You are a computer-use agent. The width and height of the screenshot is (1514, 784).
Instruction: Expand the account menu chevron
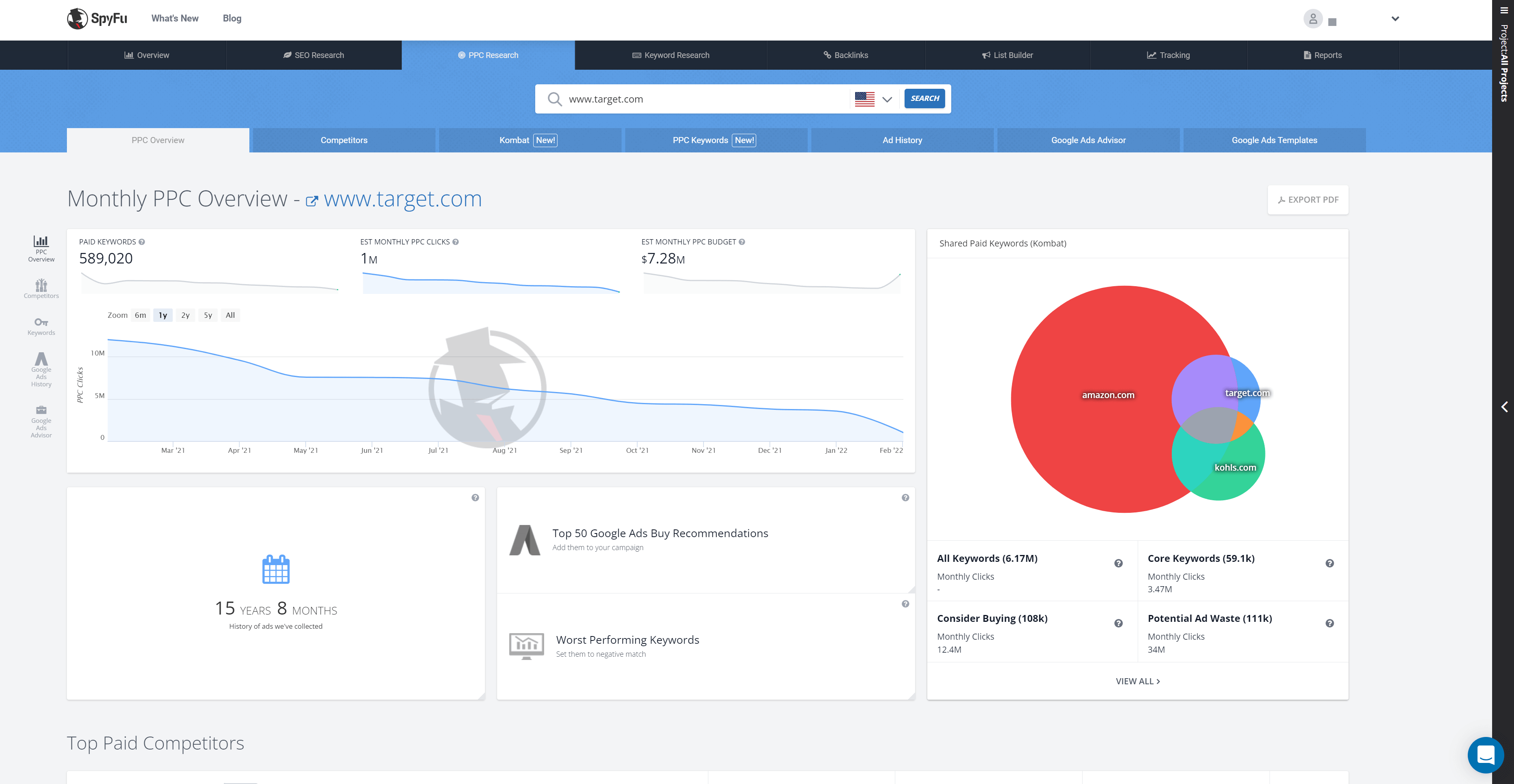coord(1395,19)
